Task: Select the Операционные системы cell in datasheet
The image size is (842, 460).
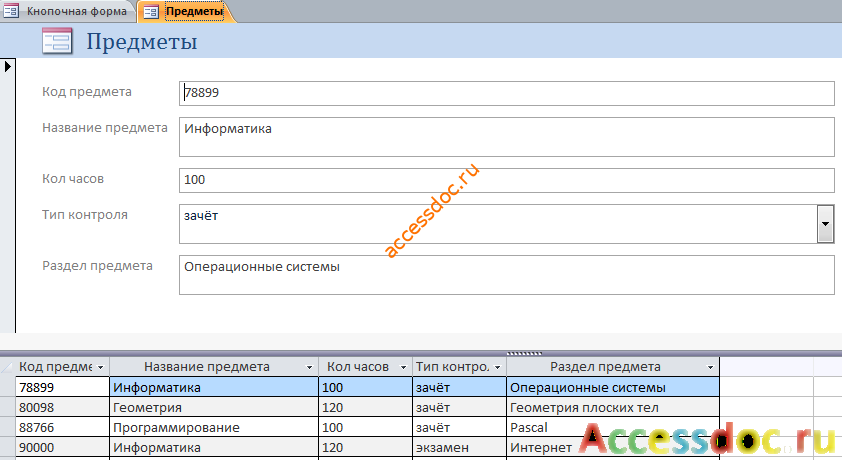Action: pos(613,387)
